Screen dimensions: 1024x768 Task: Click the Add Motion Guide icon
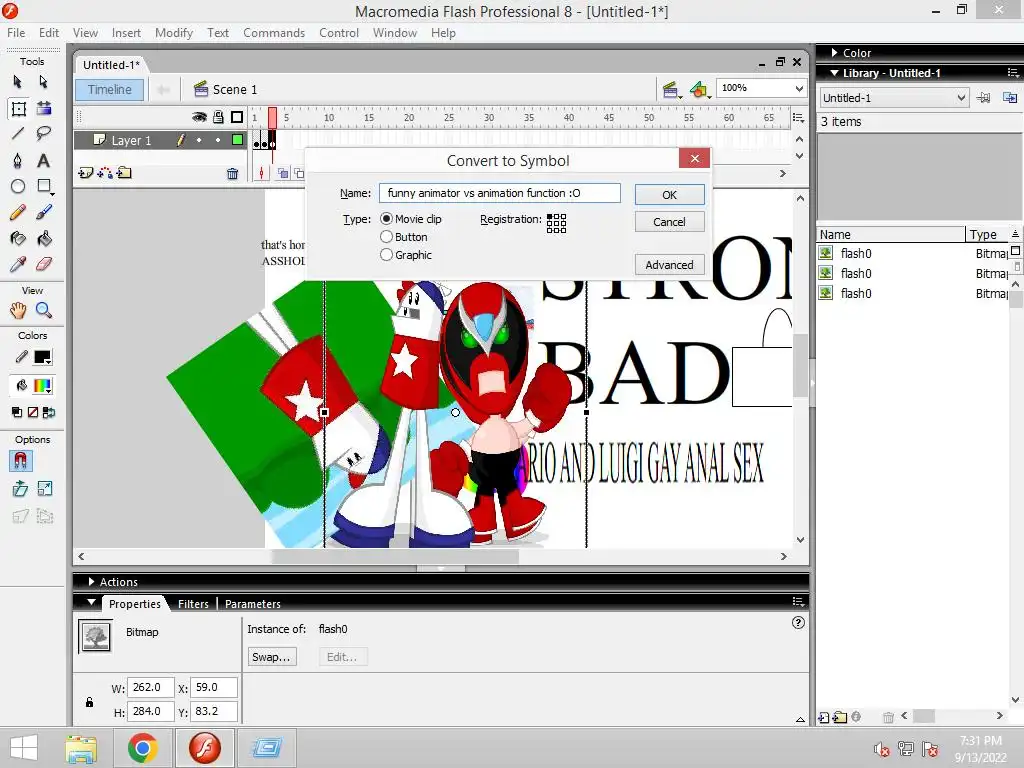pyautogui.click(x=104, y=173)
